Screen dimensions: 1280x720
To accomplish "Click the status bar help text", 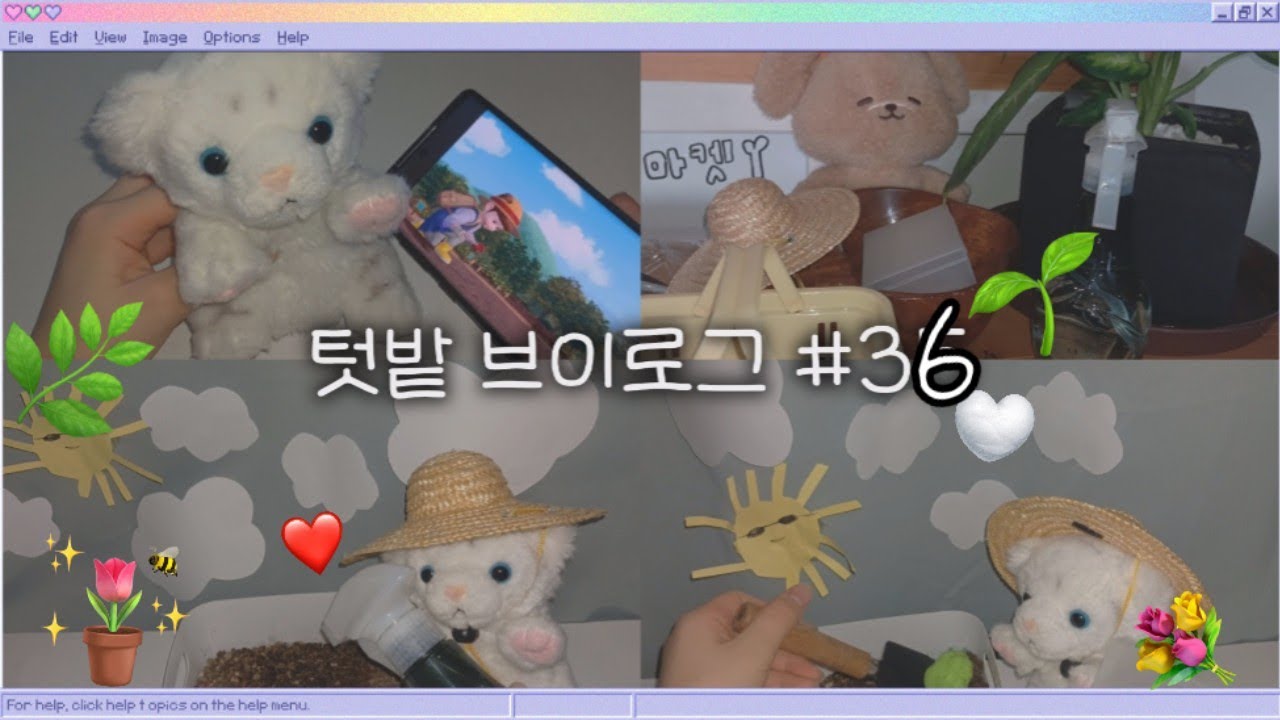I will click(158, 705).
